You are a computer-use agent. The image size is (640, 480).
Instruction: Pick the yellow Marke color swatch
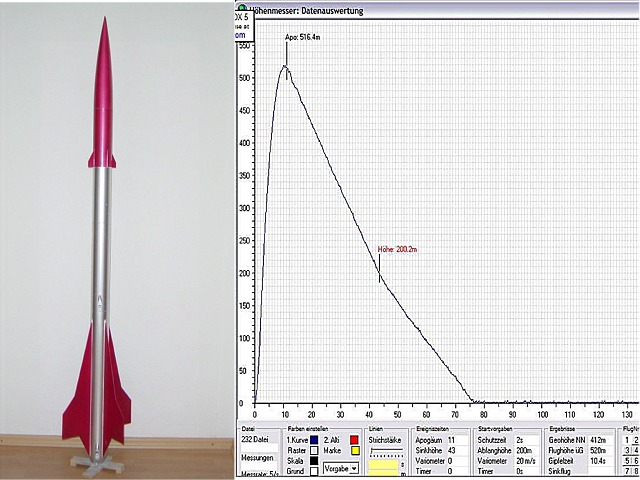(355, 451)
